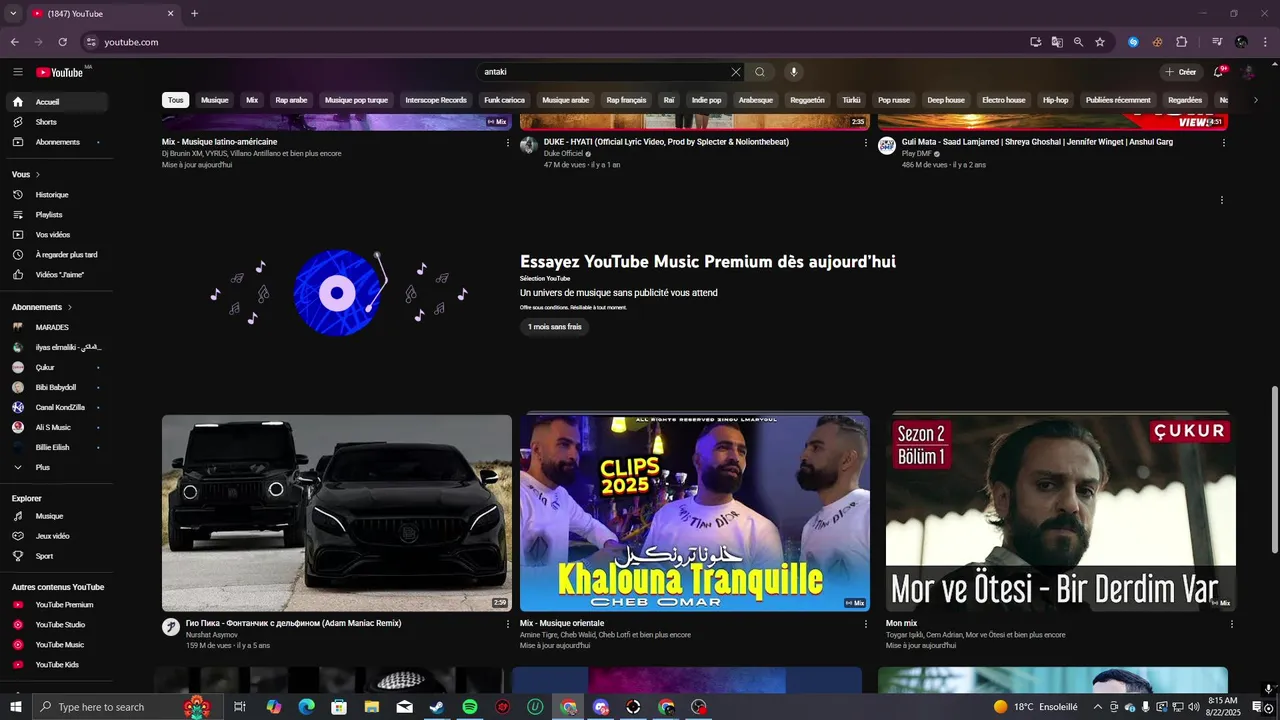Select the Publiées récemment chip
Viewport: 1280px width, 720px height.
pyautogui.click(x=1118, y=100)
